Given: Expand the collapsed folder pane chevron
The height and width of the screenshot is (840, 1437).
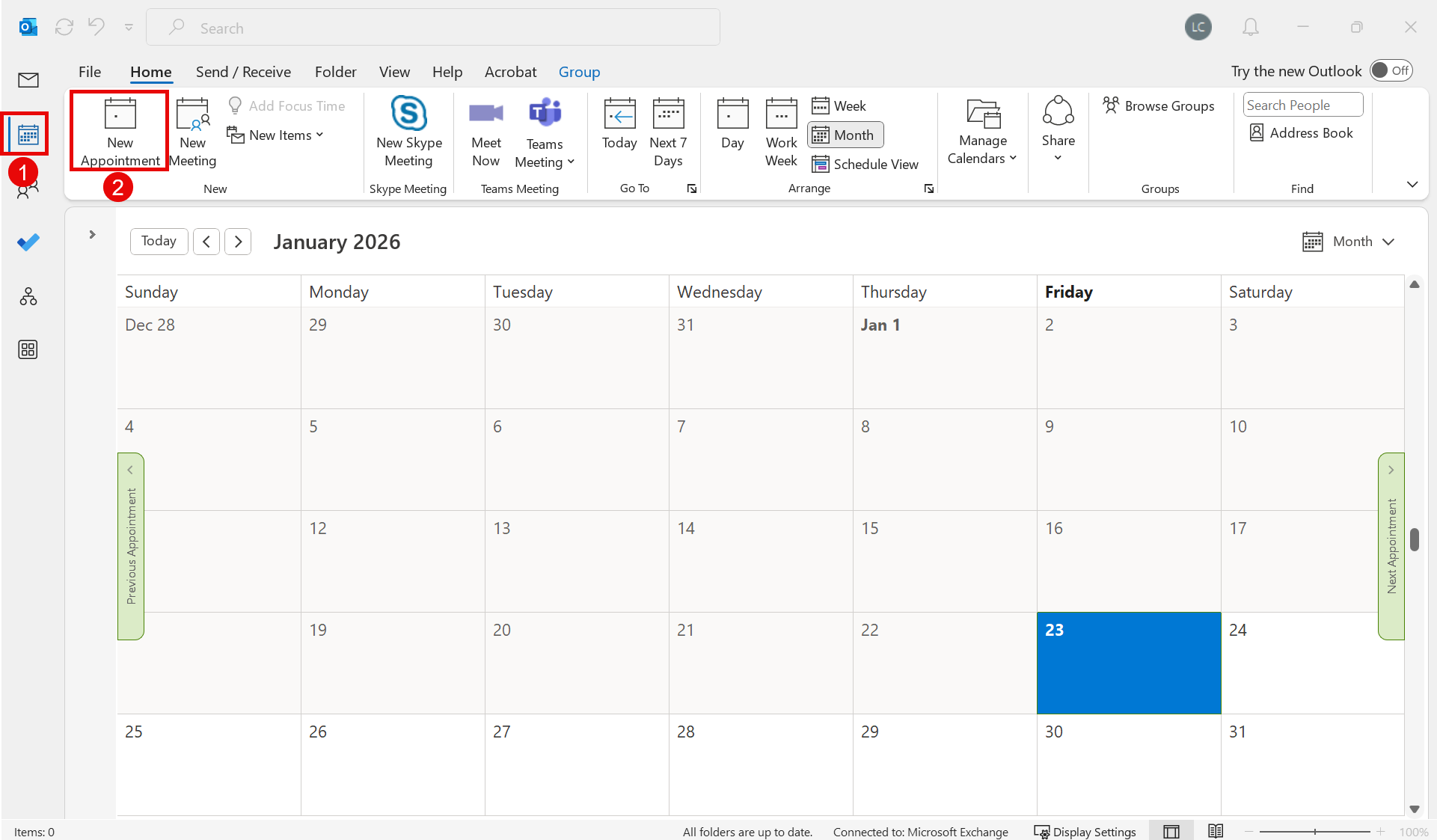Looking at the screenshot, I should coord(92,235).
